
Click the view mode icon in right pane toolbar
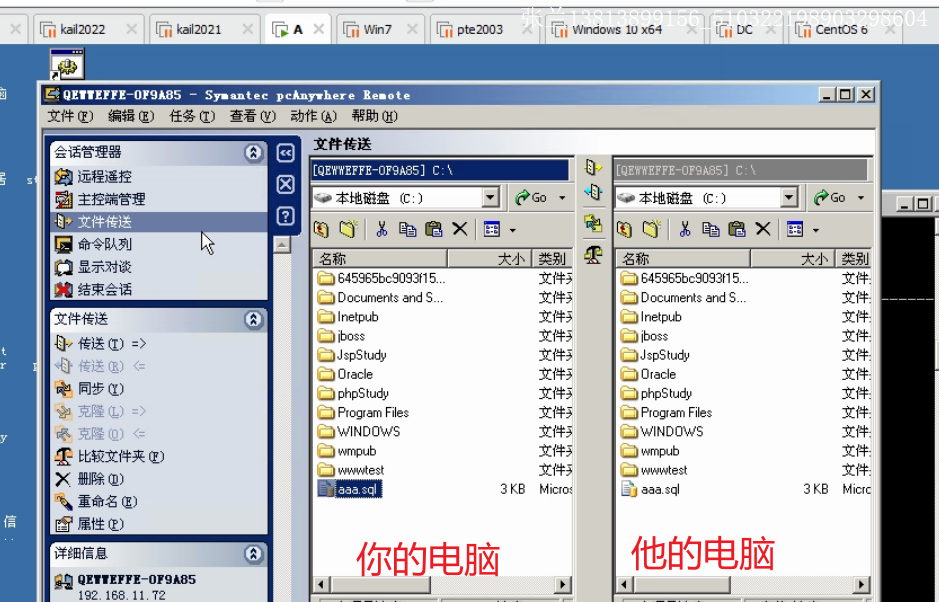[x=795, y=229]
